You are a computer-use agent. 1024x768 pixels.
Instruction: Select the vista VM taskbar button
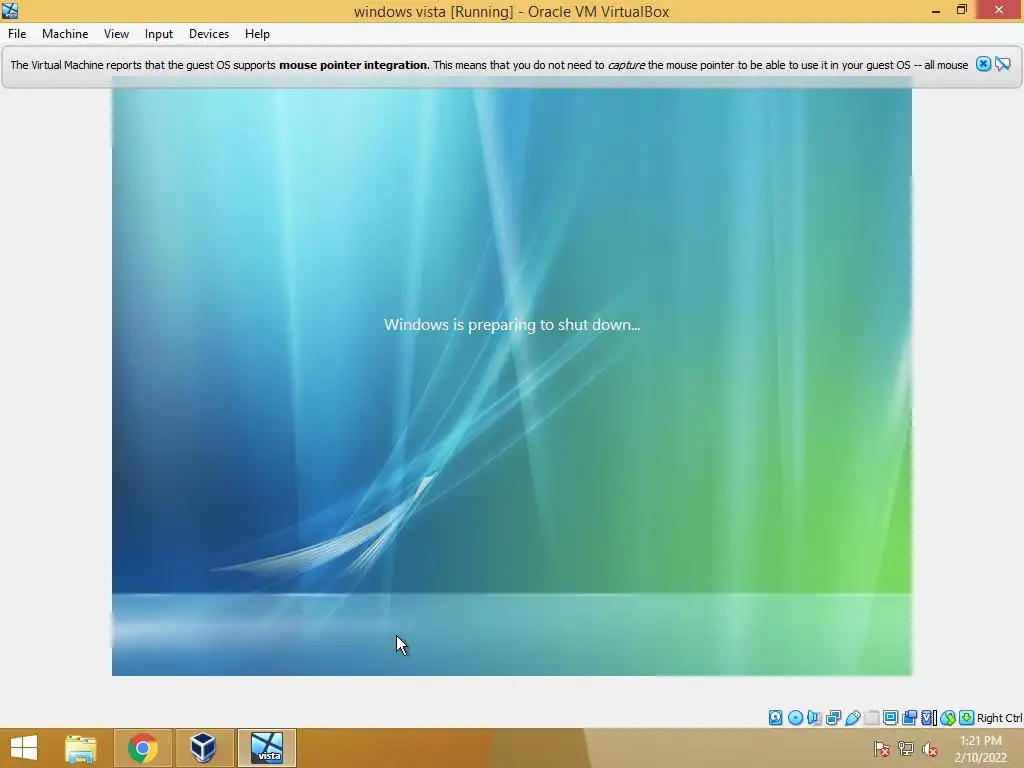click(266, 748)
